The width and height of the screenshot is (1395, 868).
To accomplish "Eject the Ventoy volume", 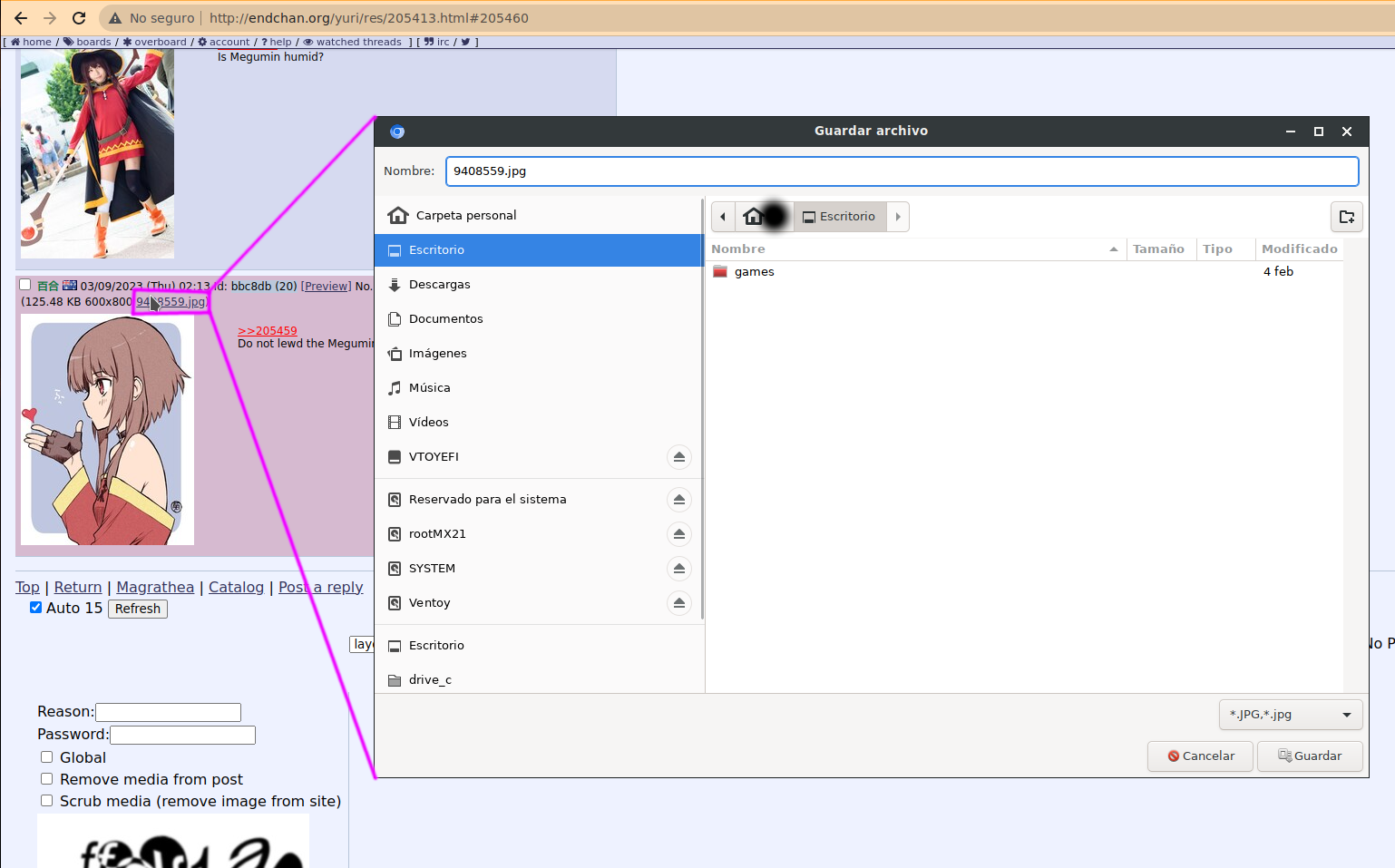I will [x=679, y=603].
